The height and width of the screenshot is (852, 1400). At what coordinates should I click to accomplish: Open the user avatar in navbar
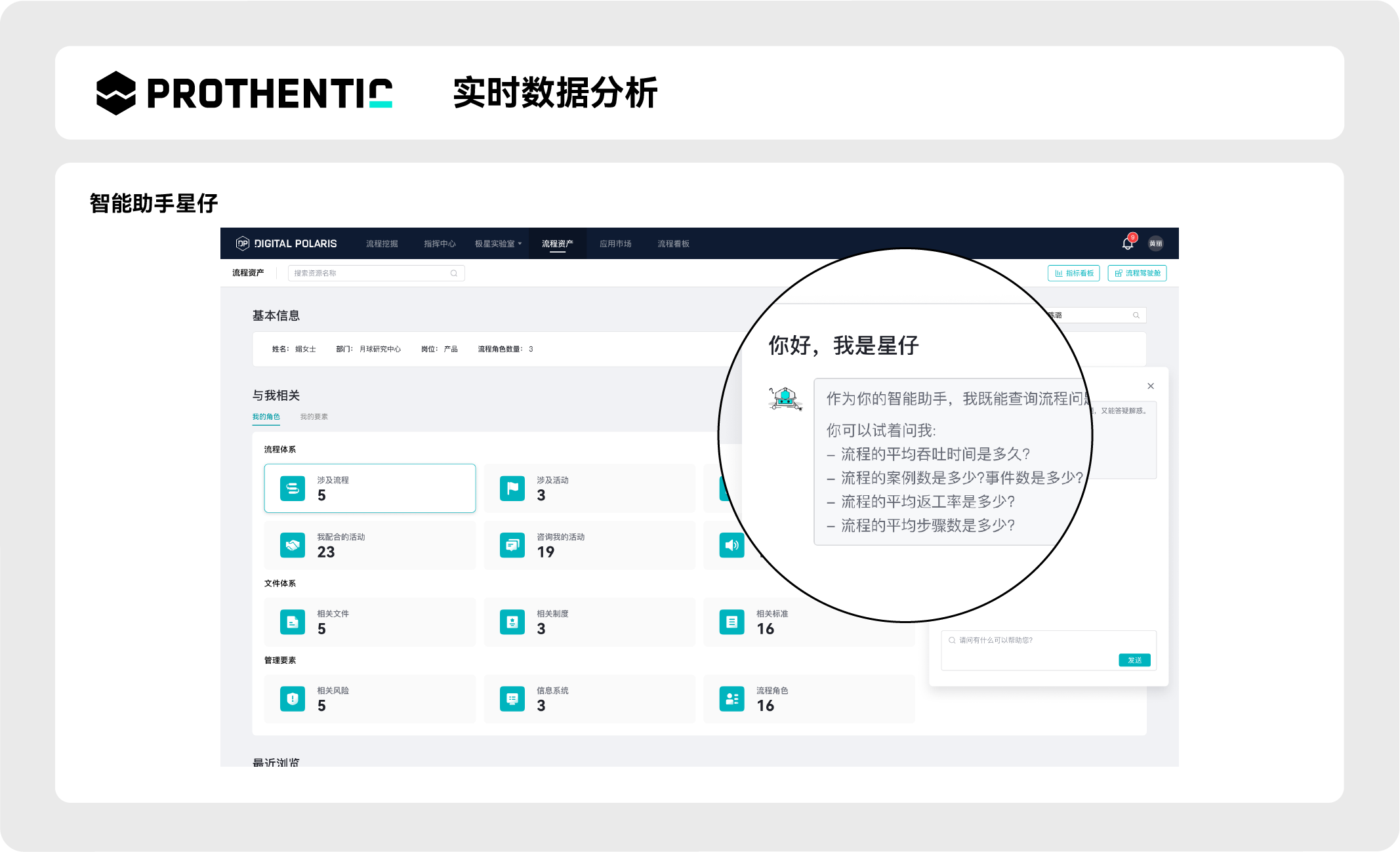click(1155, 243)
